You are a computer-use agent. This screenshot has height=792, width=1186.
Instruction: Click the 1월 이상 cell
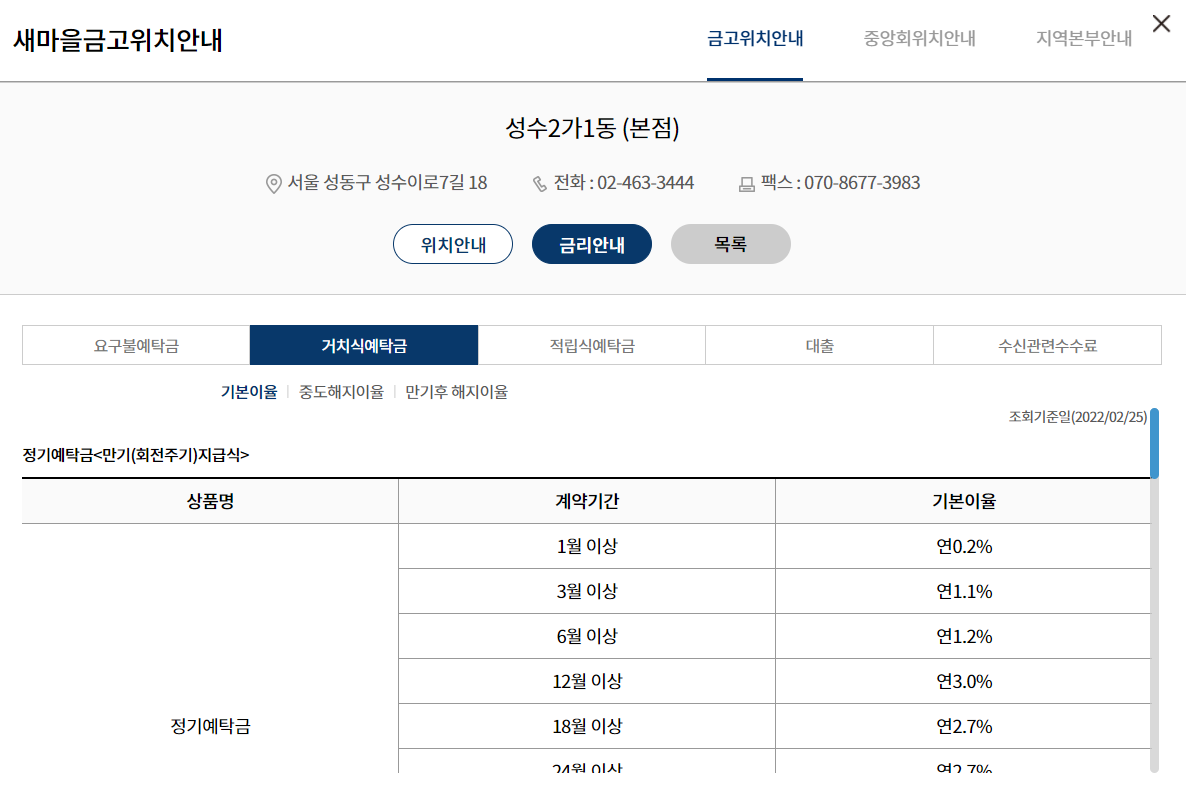587,546
